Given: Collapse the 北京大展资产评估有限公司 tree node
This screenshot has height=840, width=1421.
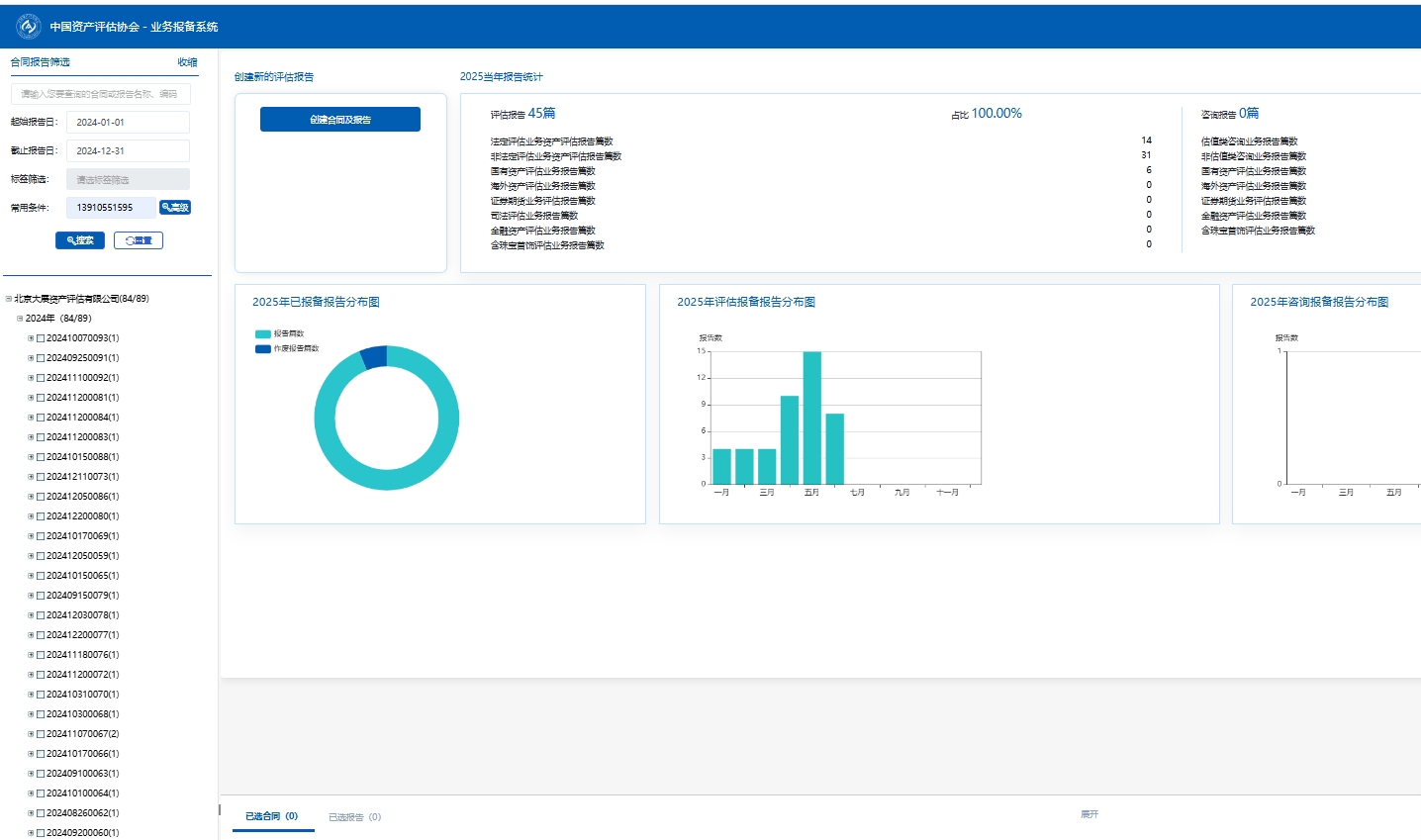Looking at the screenshot, I should click(9, 299).
